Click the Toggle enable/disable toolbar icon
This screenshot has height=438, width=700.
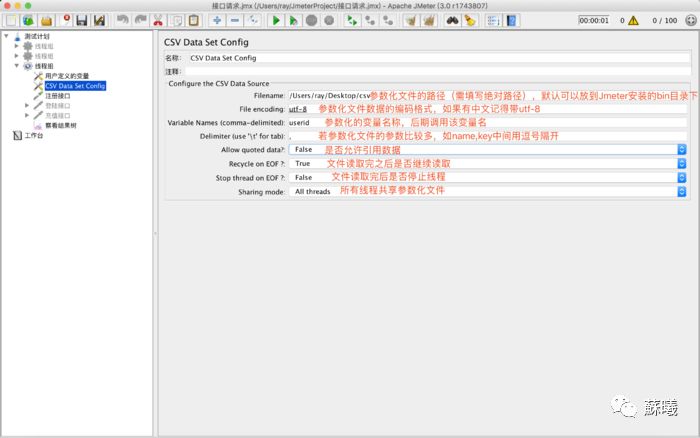pyautogui.click(x=253, y=21)
